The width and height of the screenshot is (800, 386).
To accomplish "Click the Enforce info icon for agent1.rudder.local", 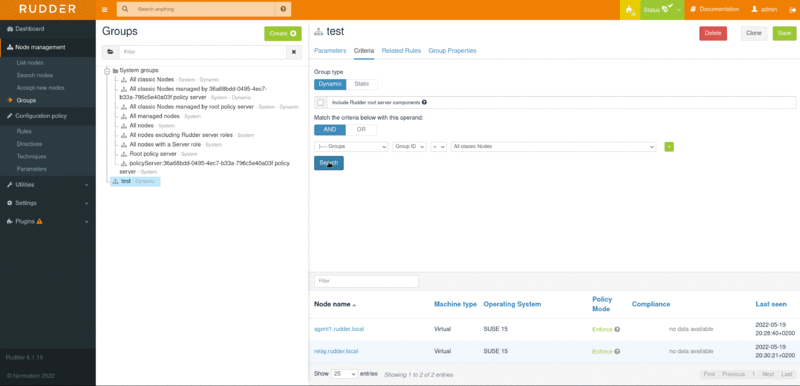I will [x=617, y=329].
